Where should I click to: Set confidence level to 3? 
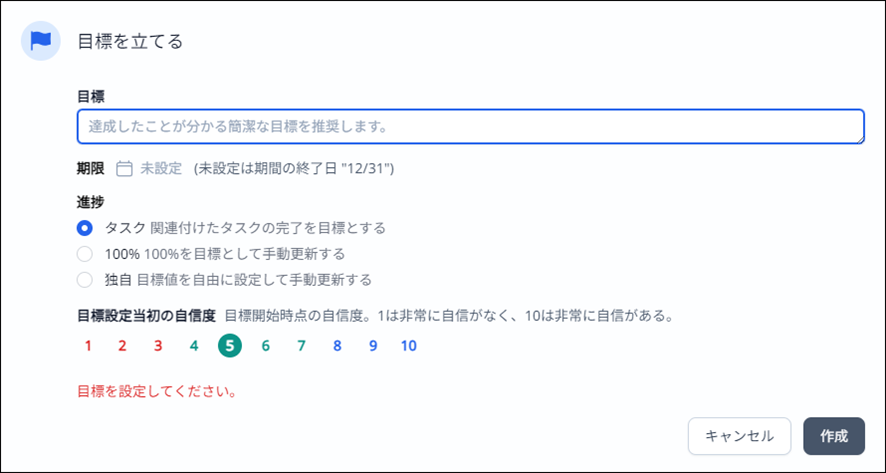tap(158, 346)
